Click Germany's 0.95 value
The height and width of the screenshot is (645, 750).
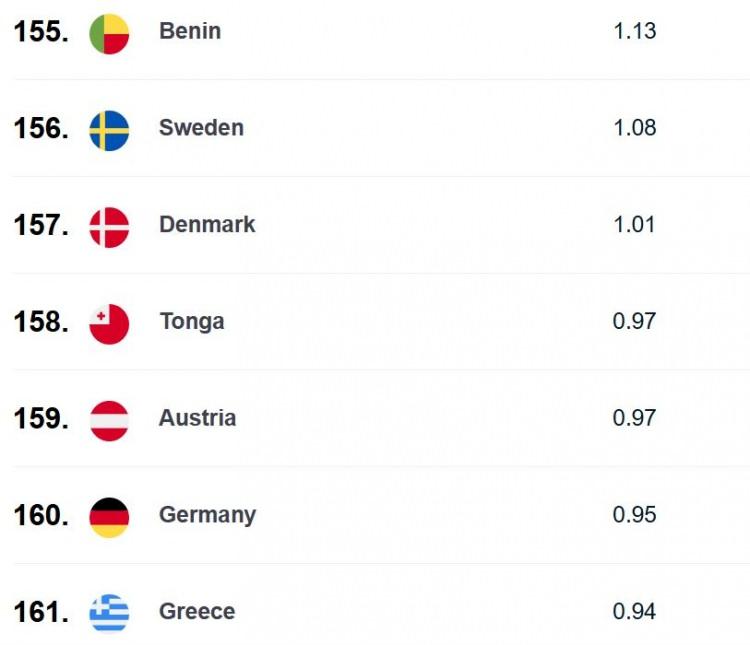(x=634, y=514)
